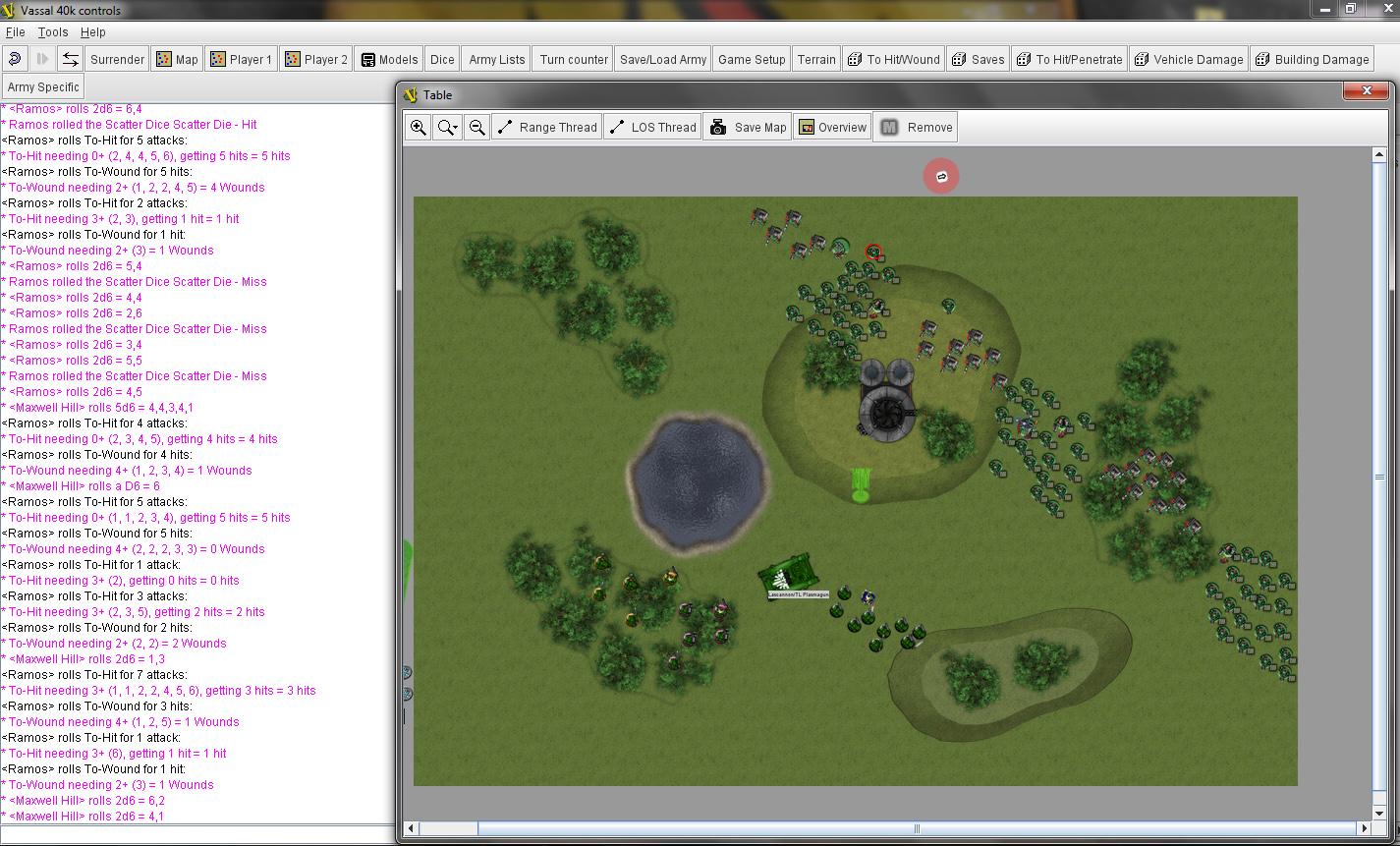Click the bright green template marker on hill
1400x846 pixels.
(x=861, y=485)
